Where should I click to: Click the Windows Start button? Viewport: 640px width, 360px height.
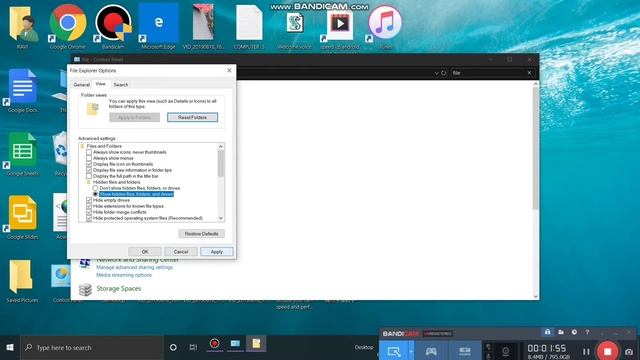10,347
